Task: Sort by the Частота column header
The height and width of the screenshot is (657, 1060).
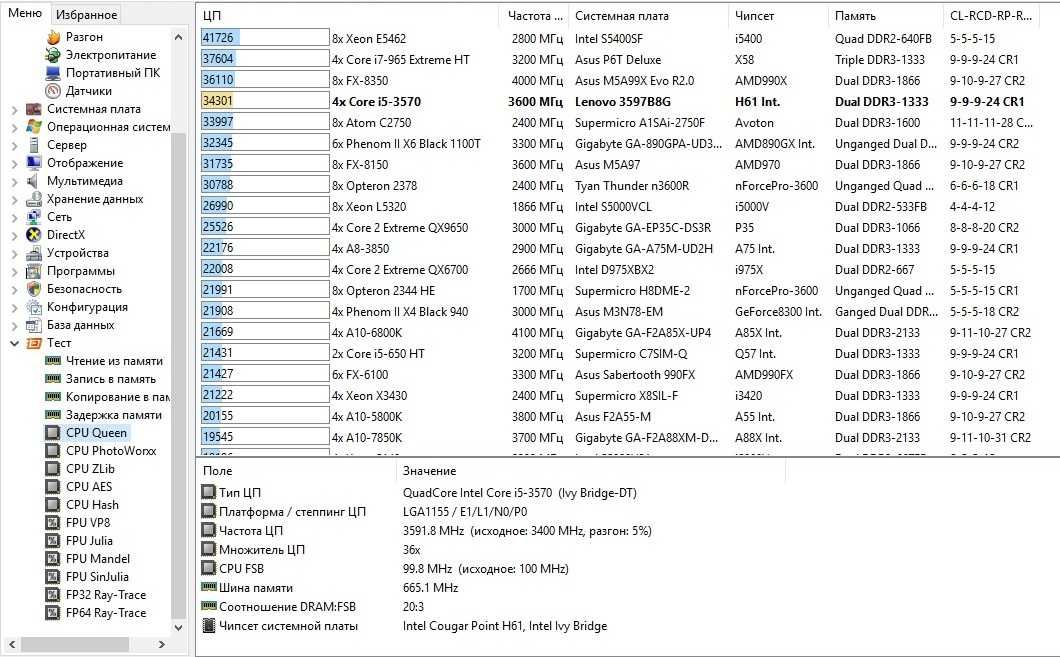Action: tap(534, 16)
